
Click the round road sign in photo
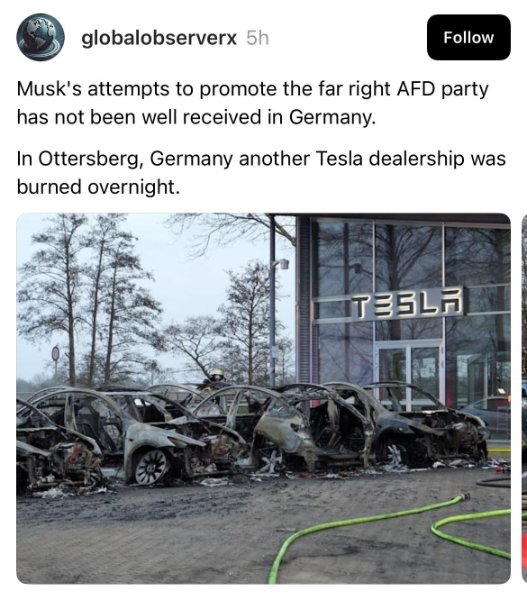point(56,353)
